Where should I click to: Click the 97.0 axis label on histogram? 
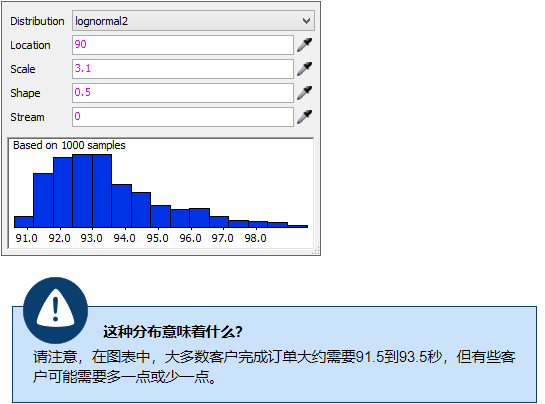click(x=222, y=239)
